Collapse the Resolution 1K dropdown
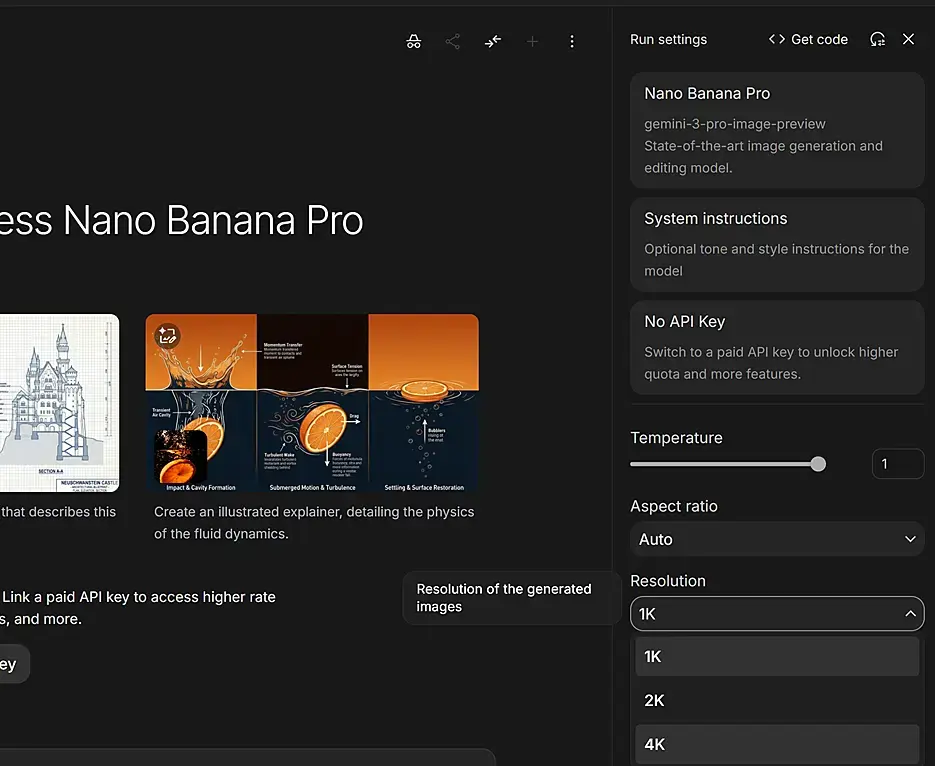Viewport: 935px width, 766px height. (x=777, y=614)
